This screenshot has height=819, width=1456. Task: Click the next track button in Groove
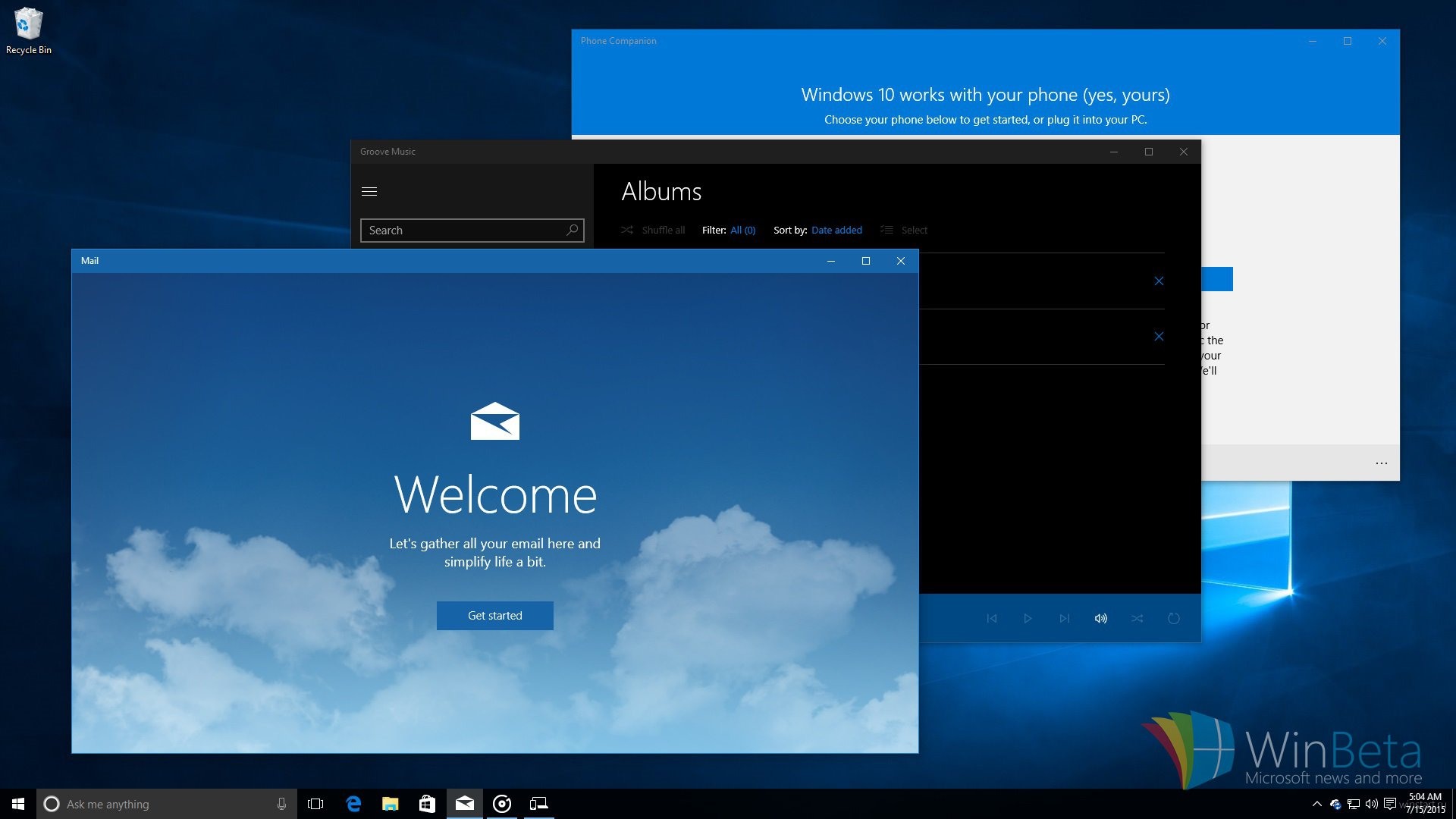click(1065, 618)
